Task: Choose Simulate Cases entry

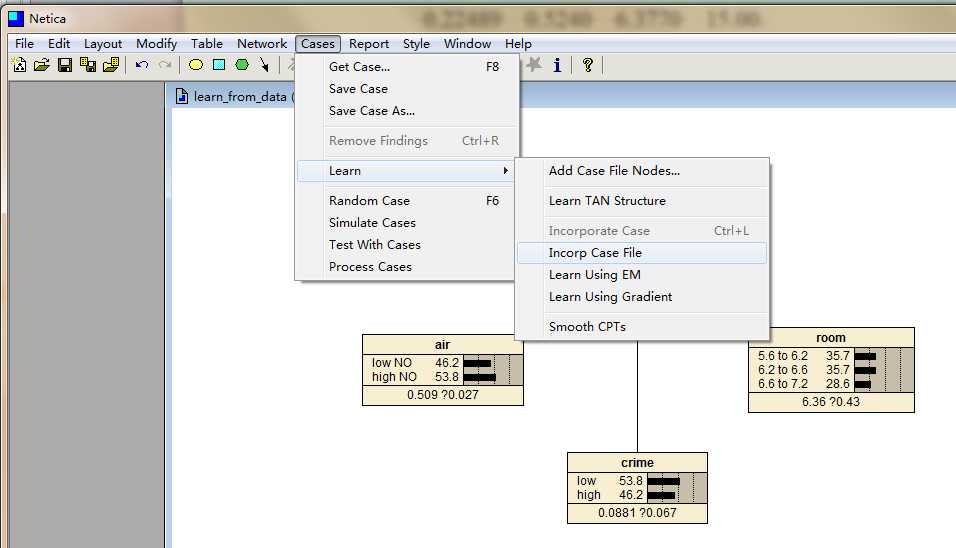Action: click(407, 222)
